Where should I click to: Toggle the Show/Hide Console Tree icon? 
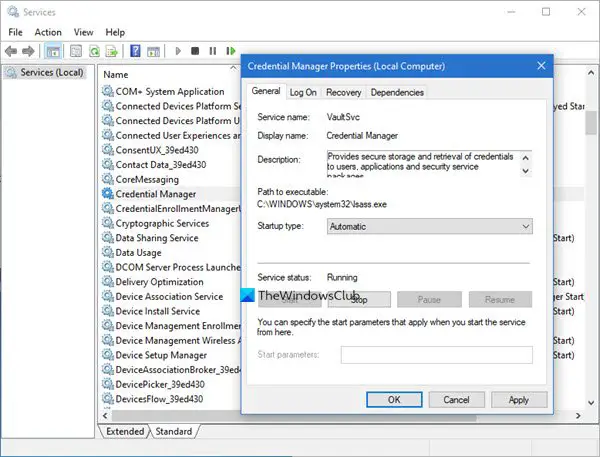tap(53, 51)
